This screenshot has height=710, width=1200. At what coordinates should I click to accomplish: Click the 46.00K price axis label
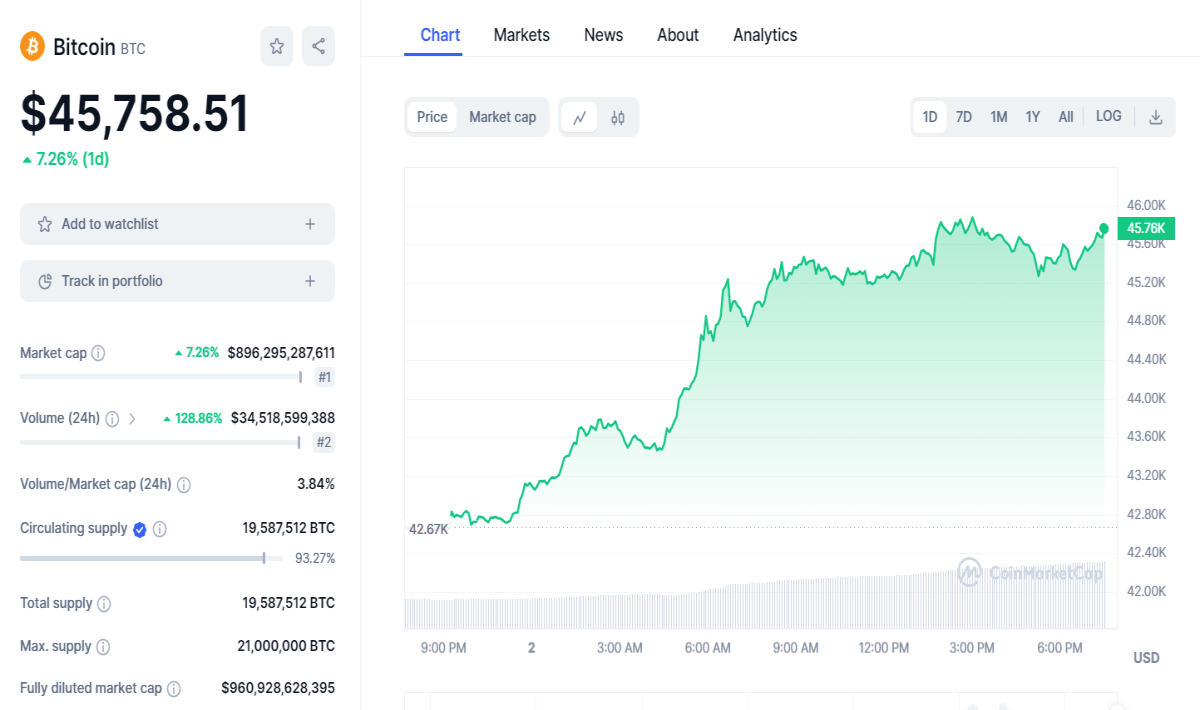1146,205
